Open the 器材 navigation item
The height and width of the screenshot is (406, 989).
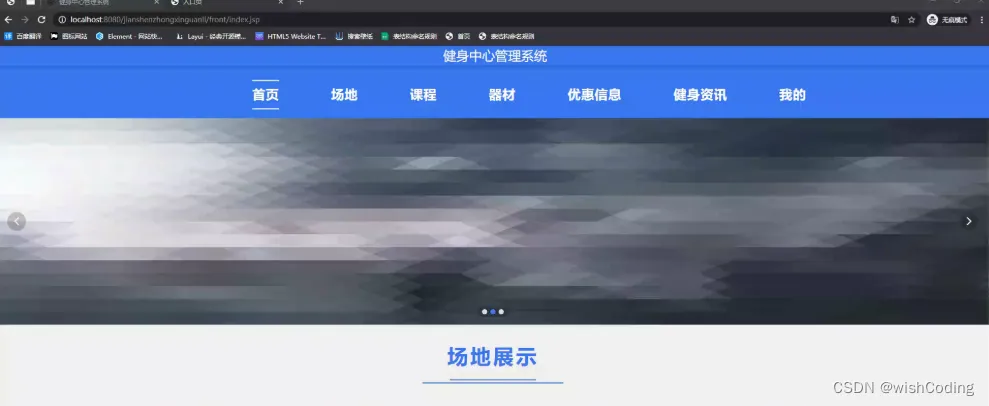(x=502, y=95)
